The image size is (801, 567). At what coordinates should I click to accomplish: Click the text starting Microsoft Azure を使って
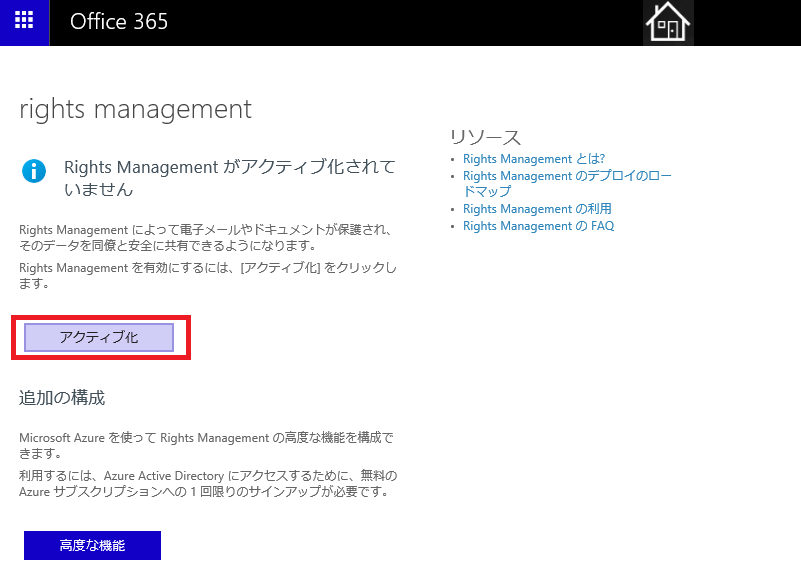coord(206,445)
